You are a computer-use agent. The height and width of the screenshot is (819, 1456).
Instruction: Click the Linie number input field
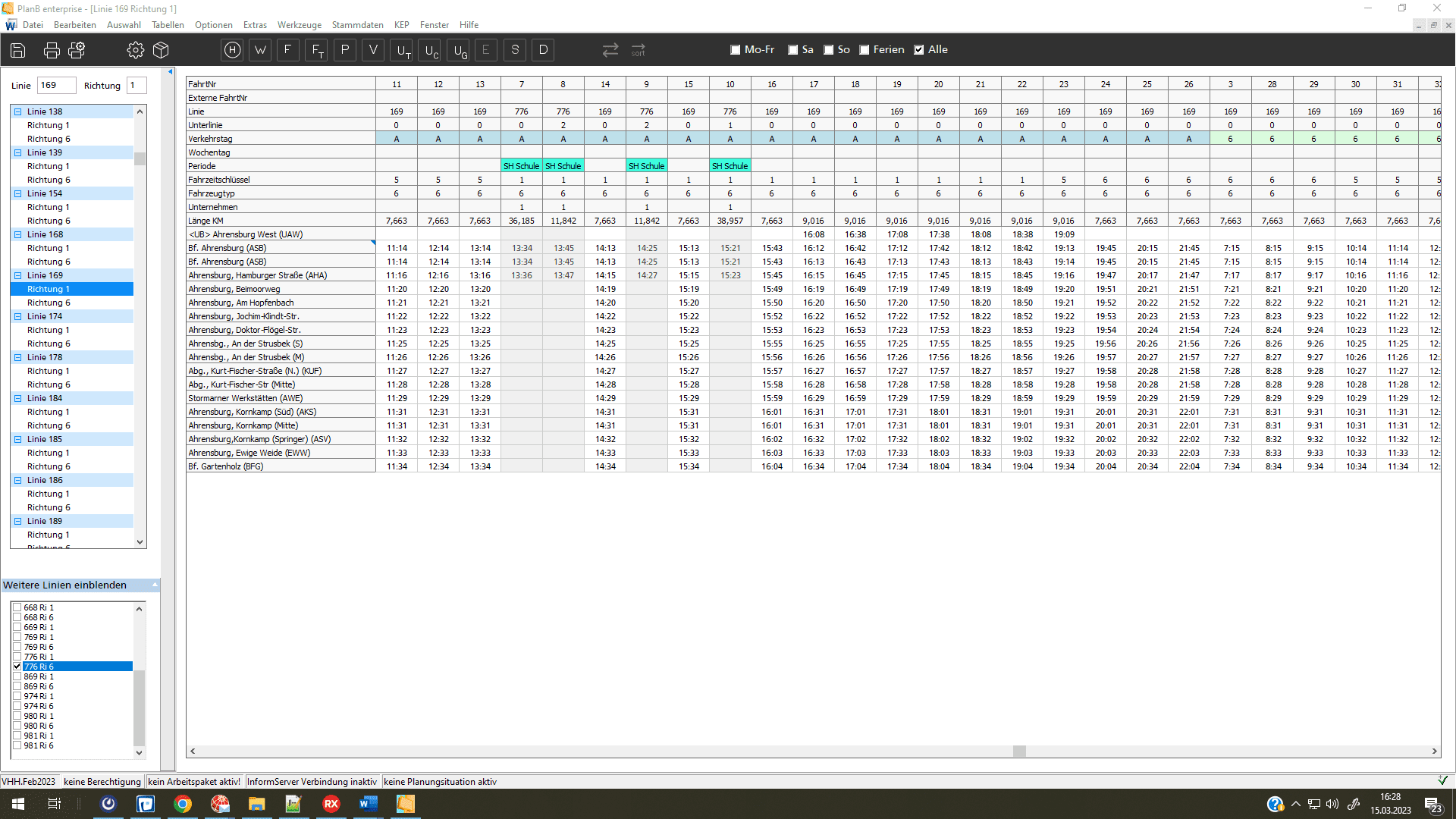(56, 86)
